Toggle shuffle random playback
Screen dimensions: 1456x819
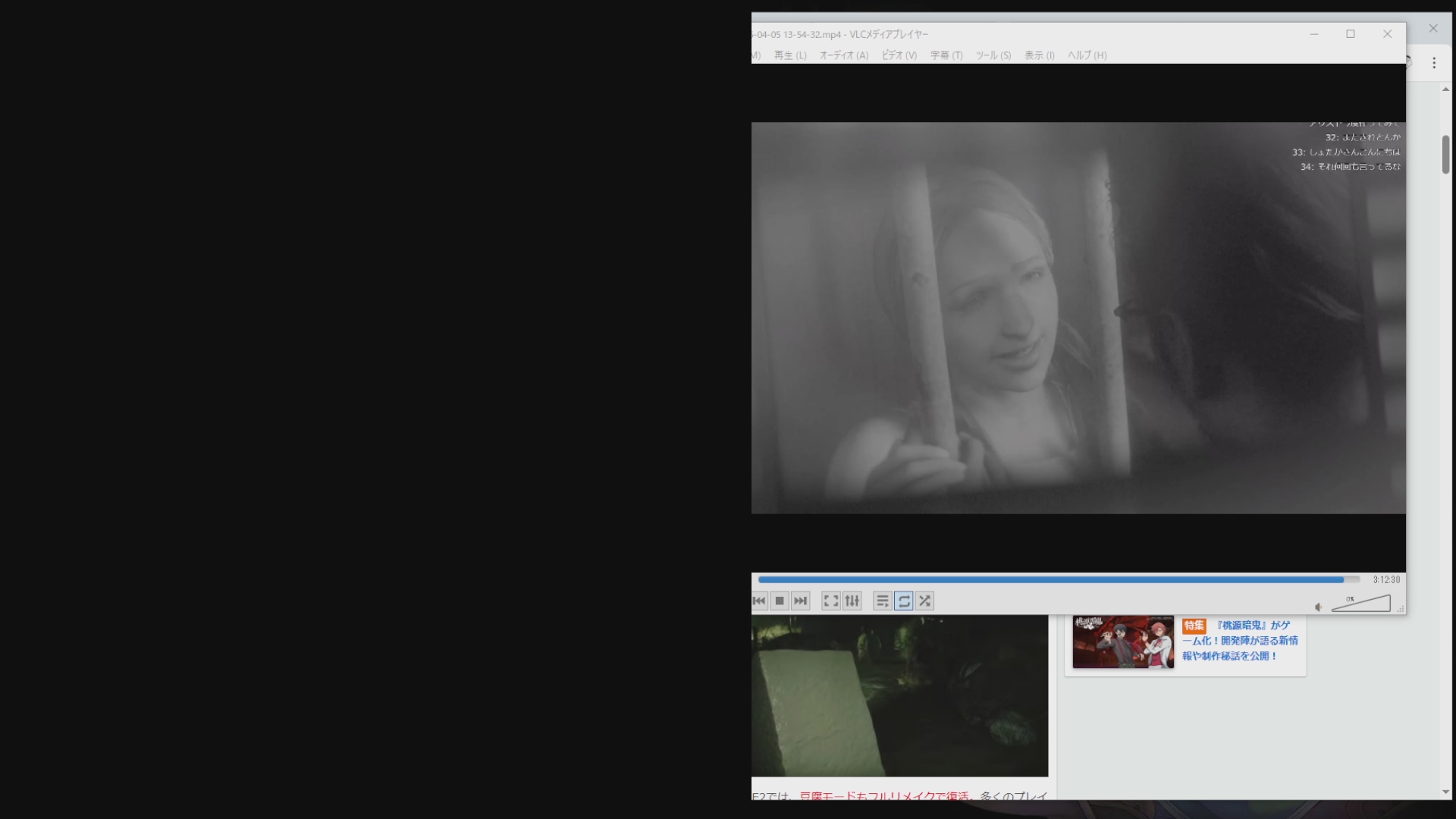click(924, 601)
